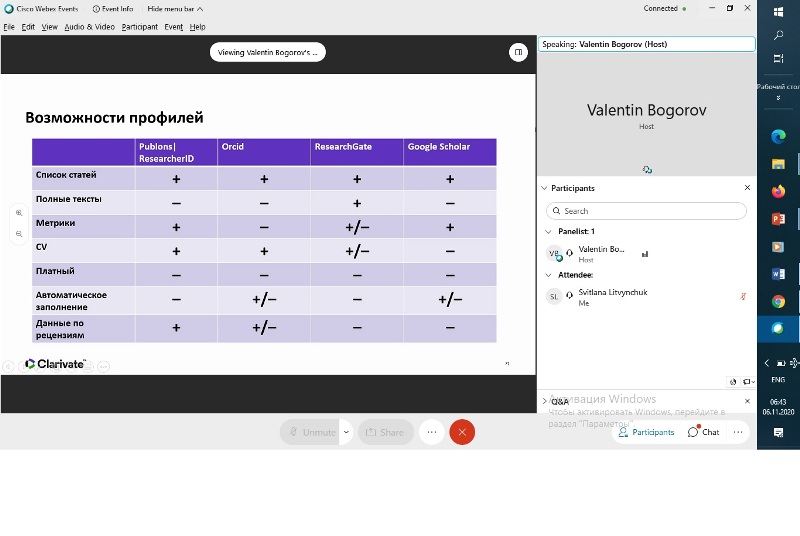The image size is (800, 536).
Task: Open the Participant menu
Action: [139, 27]
